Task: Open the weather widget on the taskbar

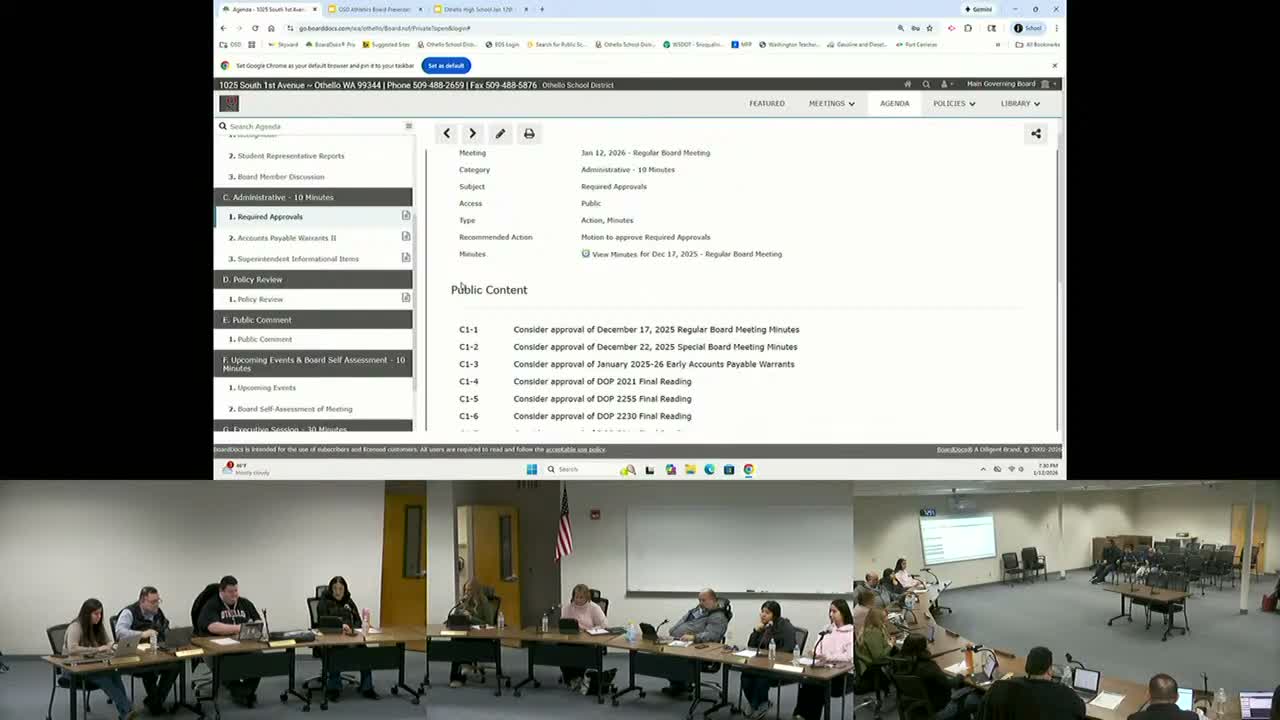Action: point(247,469)
